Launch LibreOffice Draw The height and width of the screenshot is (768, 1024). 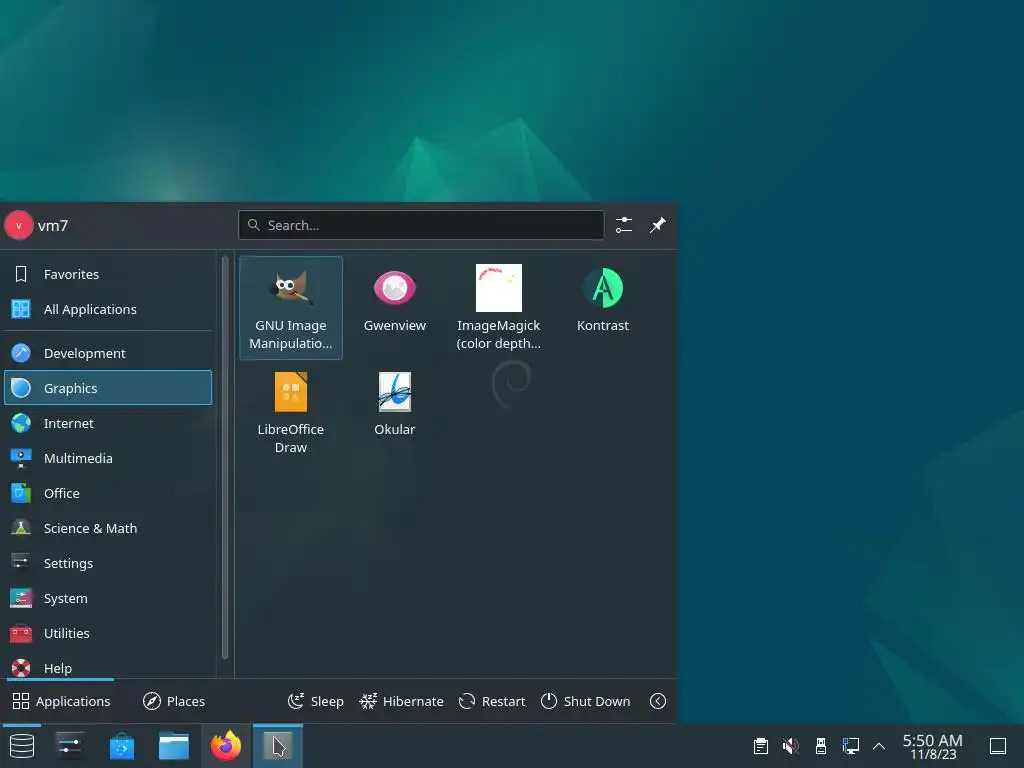291,411
